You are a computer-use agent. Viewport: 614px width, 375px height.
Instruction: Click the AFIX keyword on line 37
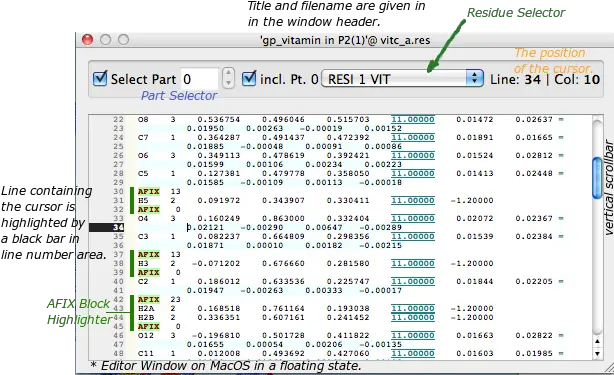[x=148, y=254]
